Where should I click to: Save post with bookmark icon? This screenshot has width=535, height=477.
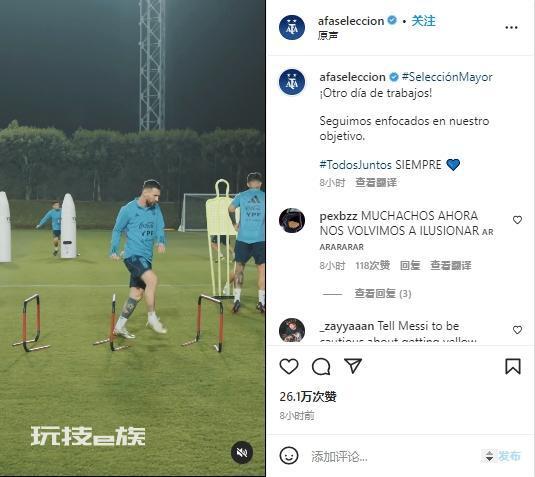tap(513, 366)
